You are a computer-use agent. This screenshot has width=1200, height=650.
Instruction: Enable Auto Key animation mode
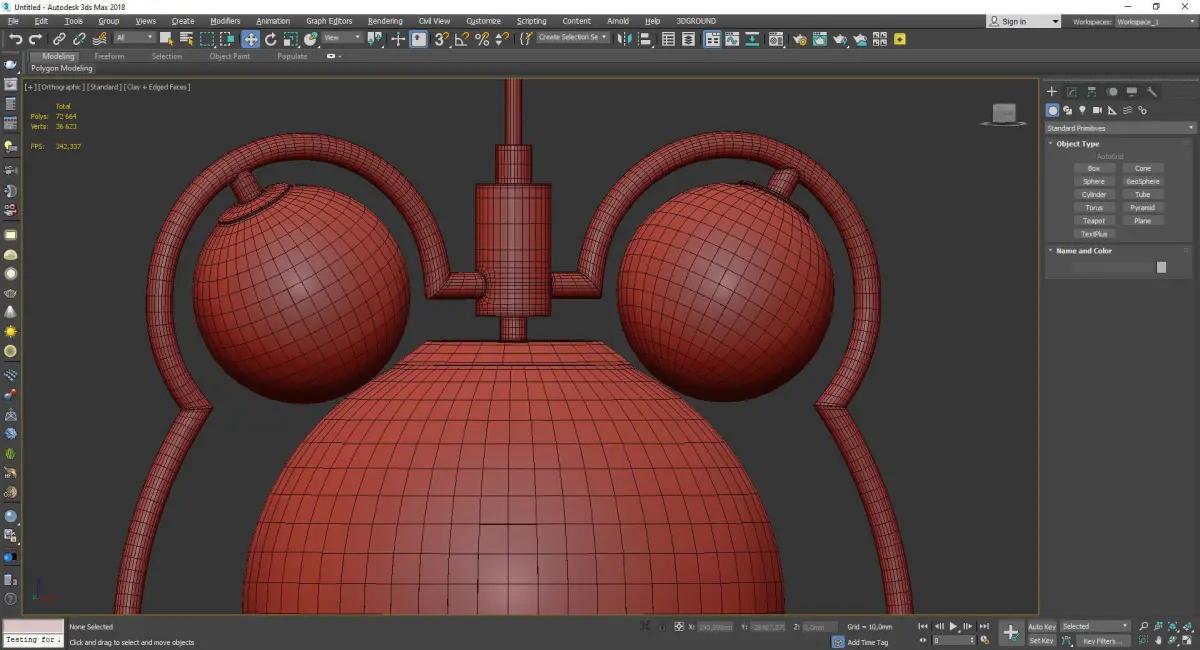1041,627
